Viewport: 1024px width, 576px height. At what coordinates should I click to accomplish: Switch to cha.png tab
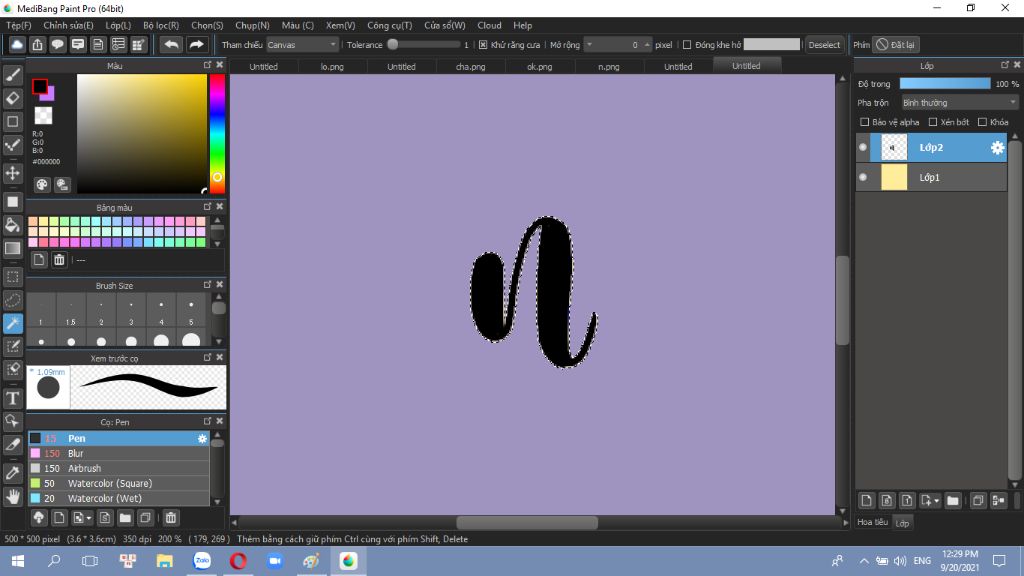[x=470, y=67]
